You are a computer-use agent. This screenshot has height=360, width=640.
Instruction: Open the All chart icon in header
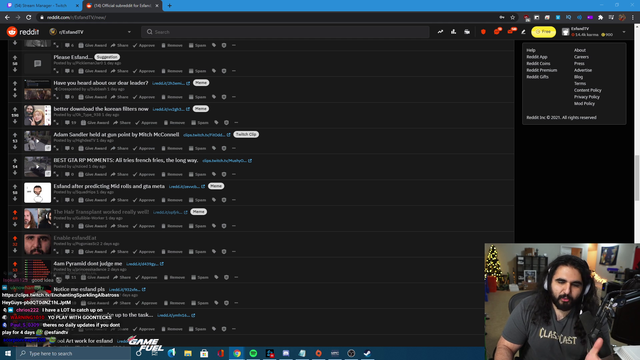[453, 32]
